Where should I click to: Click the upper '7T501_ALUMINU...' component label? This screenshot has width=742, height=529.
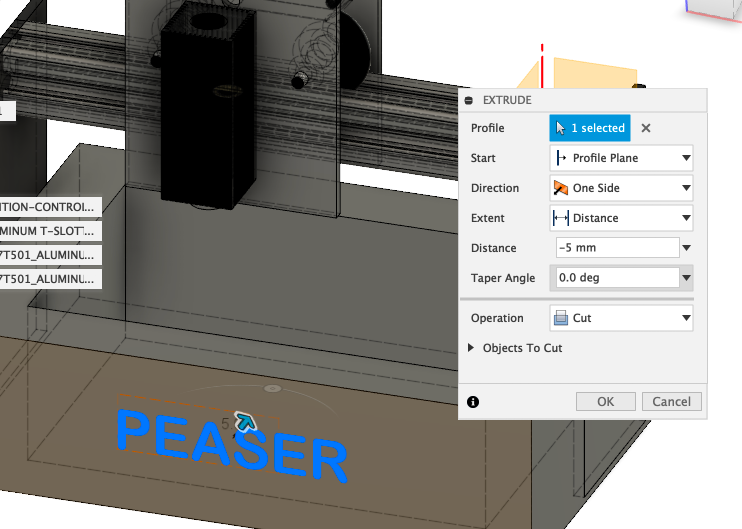pos(51,255)
